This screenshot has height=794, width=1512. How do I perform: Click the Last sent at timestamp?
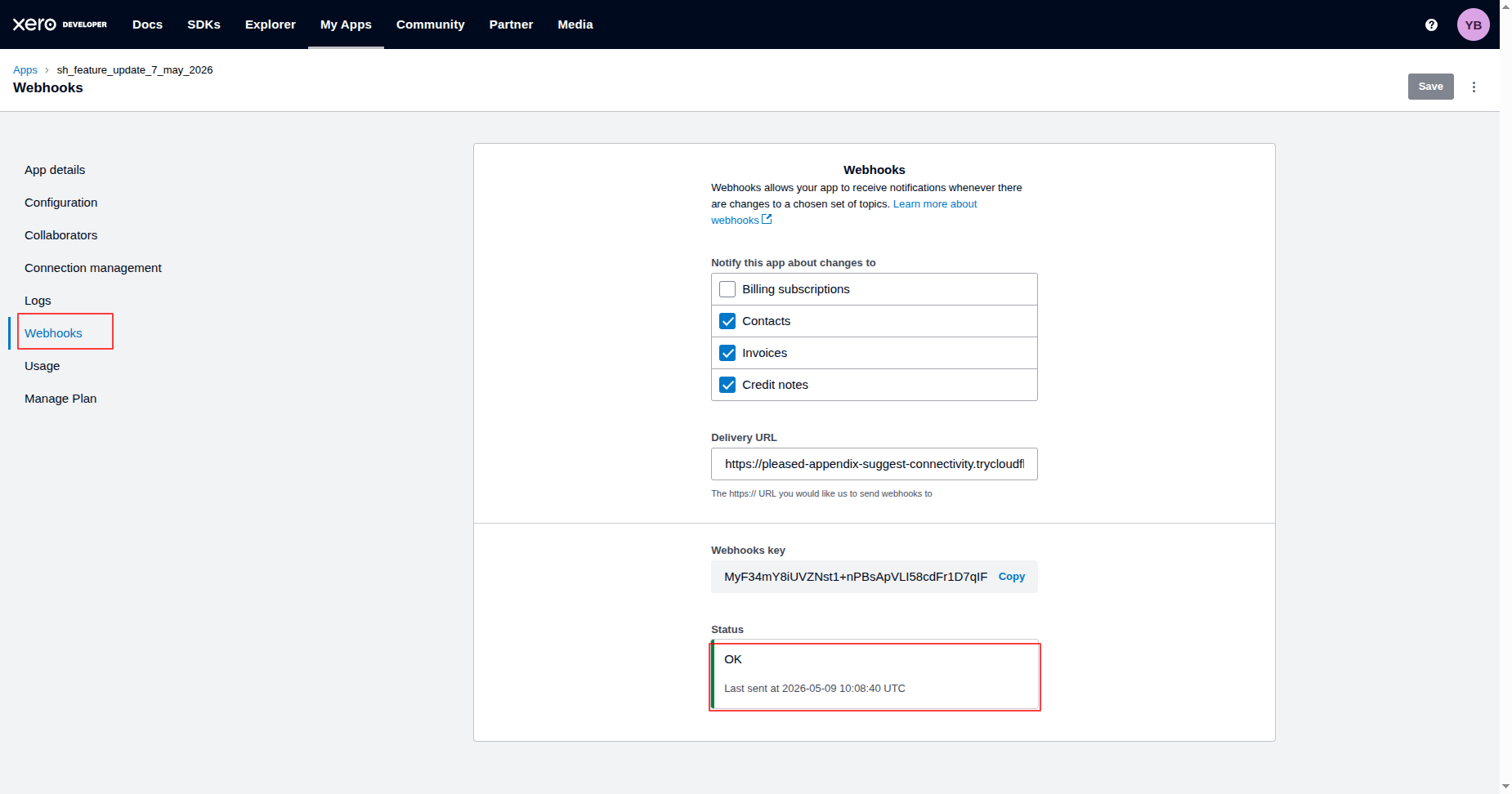coord(815,689)
